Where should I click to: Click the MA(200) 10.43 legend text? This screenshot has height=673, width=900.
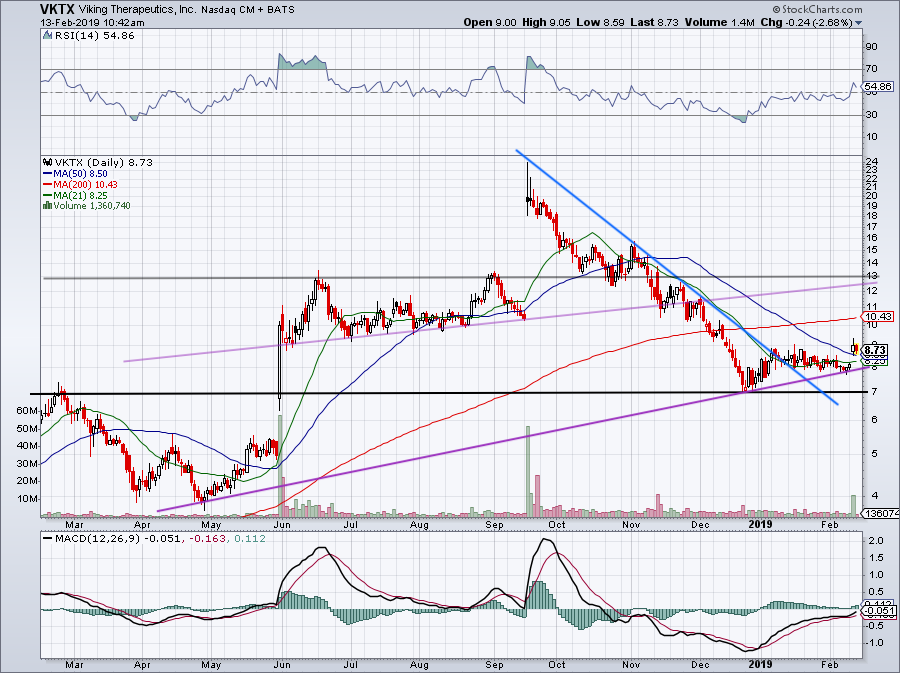pos(85,184)
